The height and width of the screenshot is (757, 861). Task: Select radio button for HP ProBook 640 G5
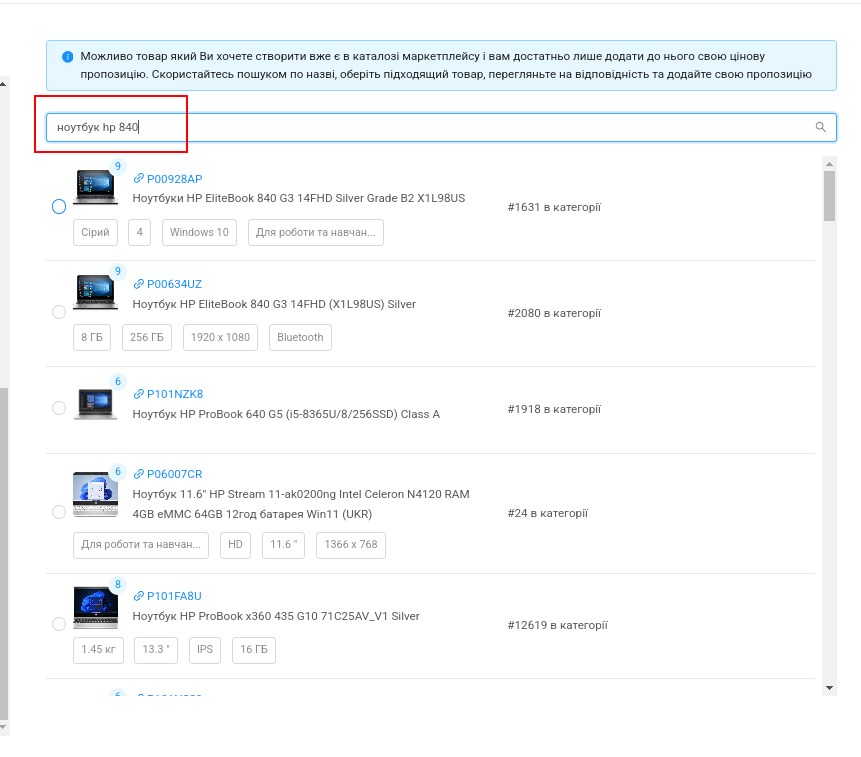[59, 408]
